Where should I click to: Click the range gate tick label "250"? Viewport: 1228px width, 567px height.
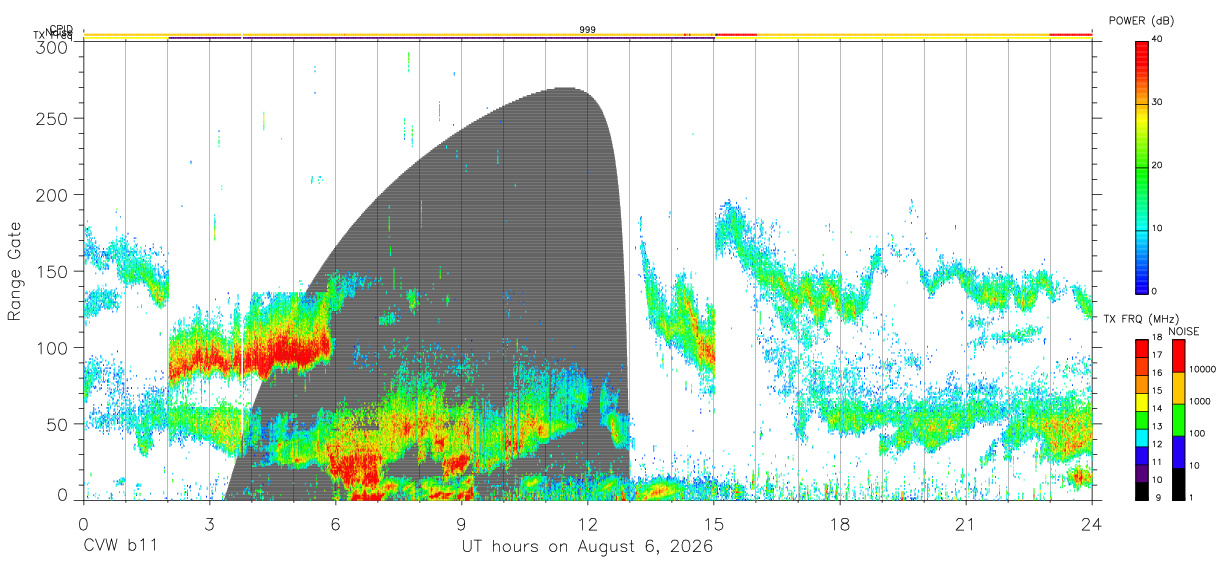click(53, 118)
